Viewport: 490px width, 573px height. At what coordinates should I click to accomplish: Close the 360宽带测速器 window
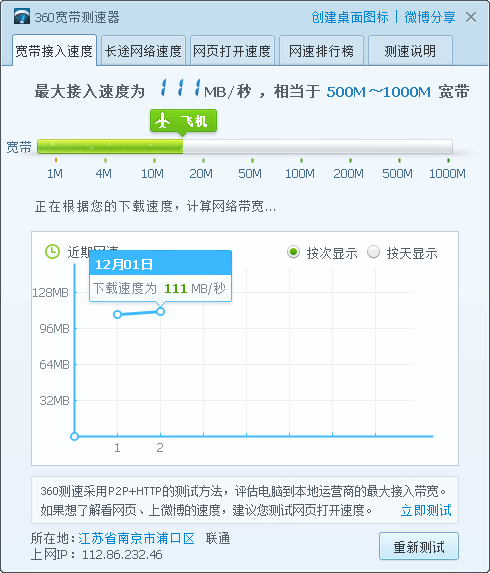pos(471,17)
